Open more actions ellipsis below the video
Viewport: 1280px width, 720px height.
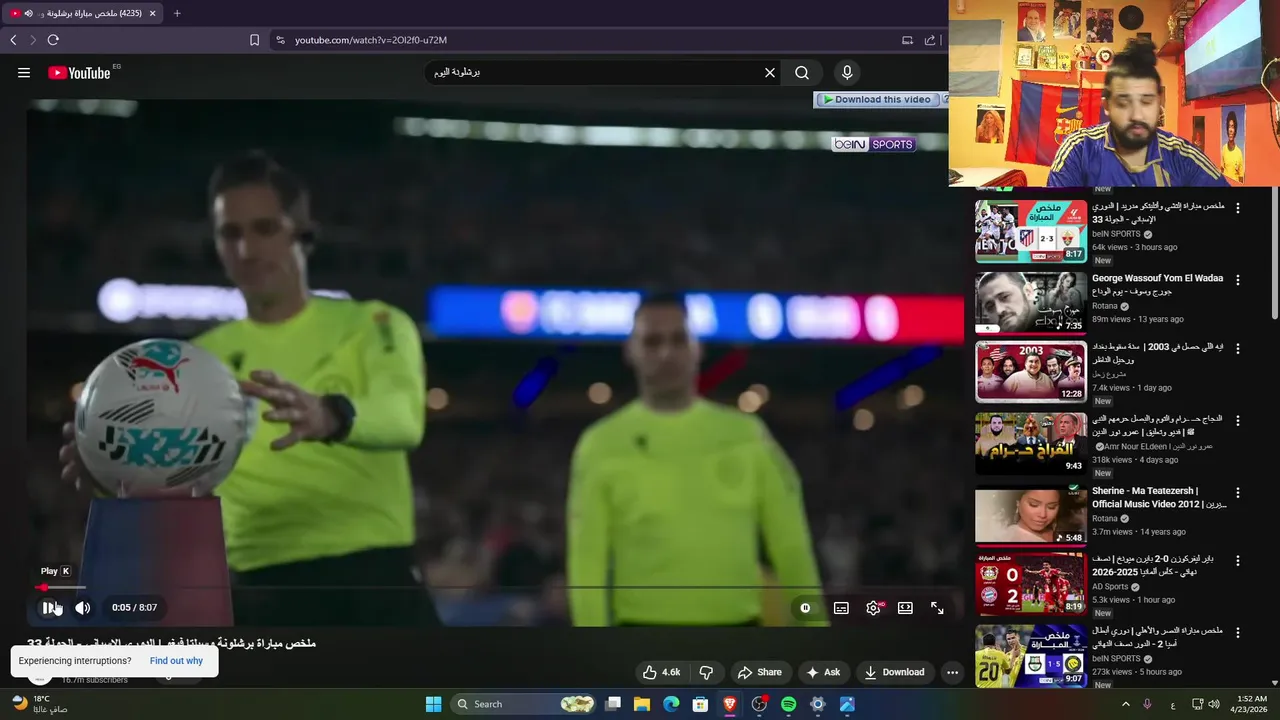(x=952, y=672)
